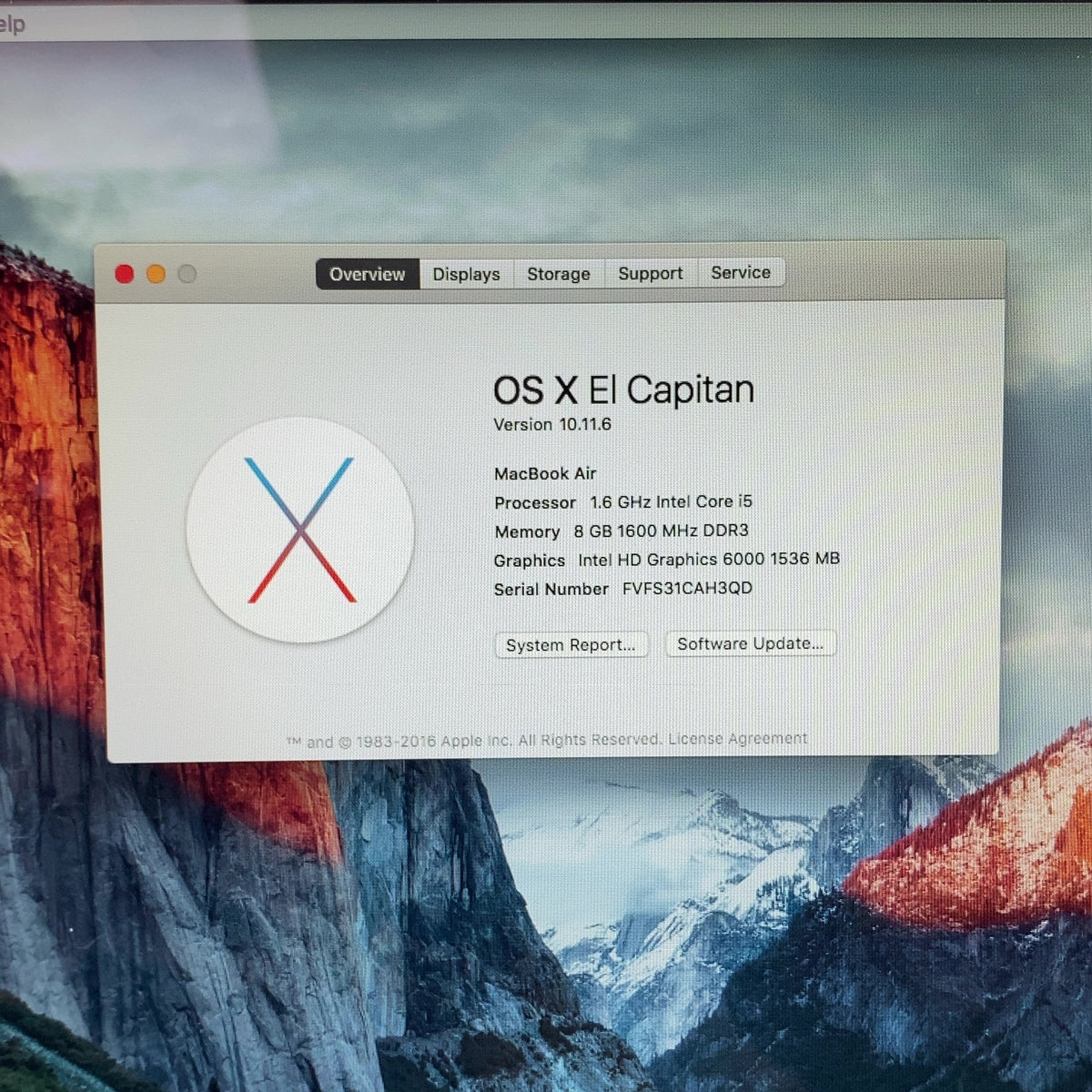Open the Support tab
Viewport: 1092px width, 1092px height.
tap(651, 273)
